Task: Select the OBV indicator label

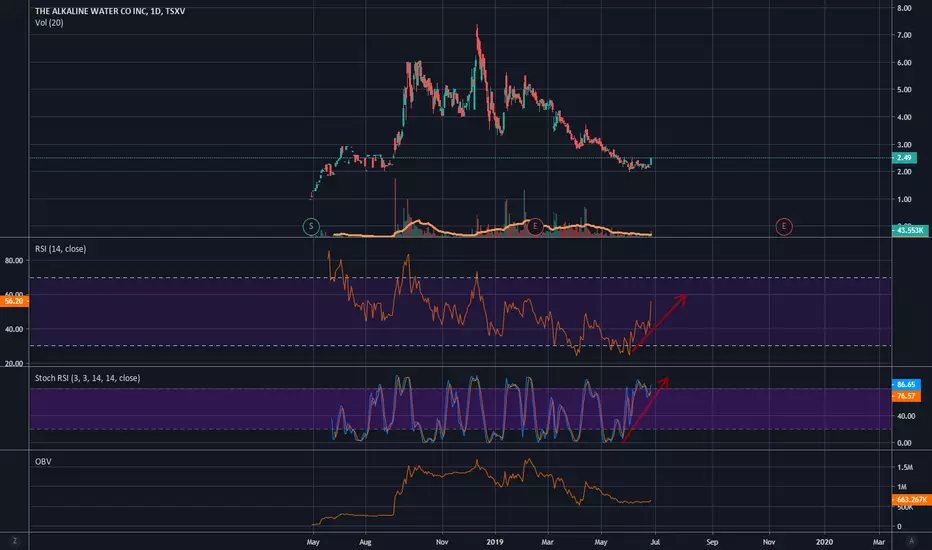Action: (x=43, y=461)
